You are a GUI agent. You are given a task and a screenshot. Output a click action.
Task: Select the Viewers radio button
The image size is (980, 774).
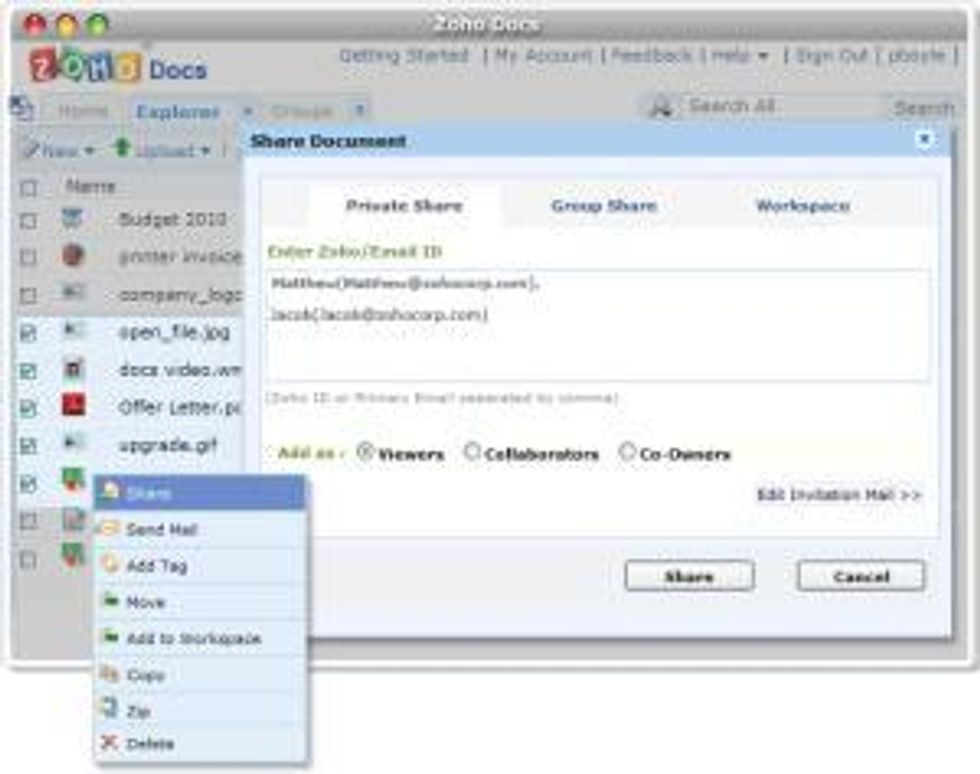point(365,452)
